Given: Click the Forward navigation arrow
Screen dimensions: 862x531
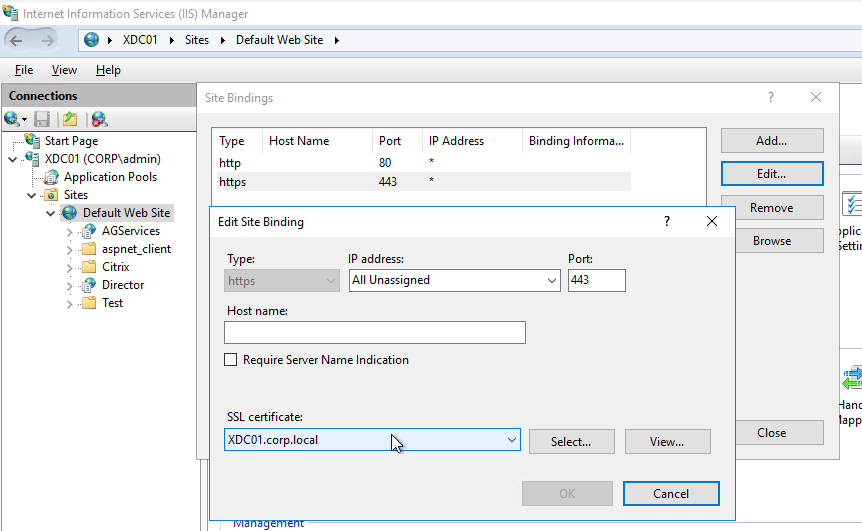Looking at the screenshot, I should pos(48,40).
